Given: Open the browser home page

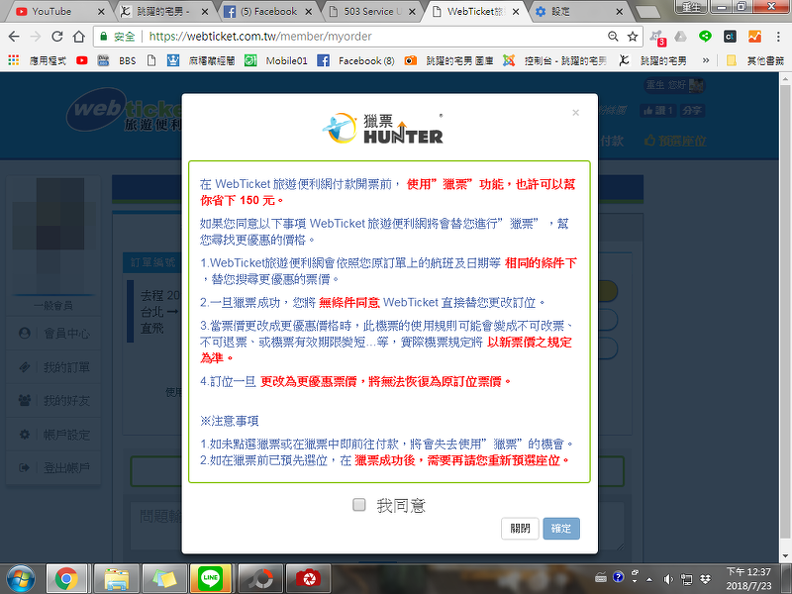Looking at the screenshot, I should coord(79,36).
